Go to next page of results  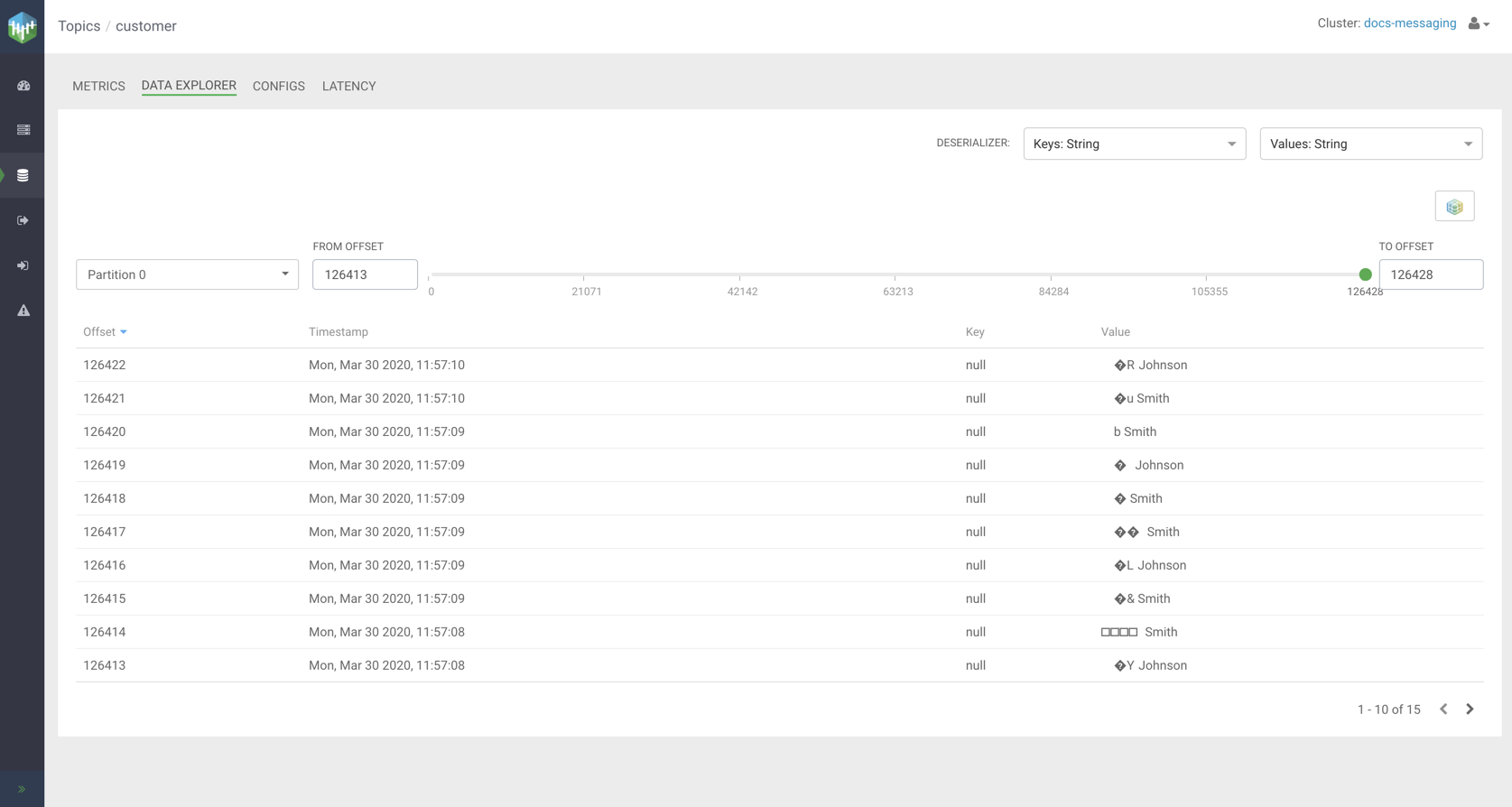click(1470, 710)
